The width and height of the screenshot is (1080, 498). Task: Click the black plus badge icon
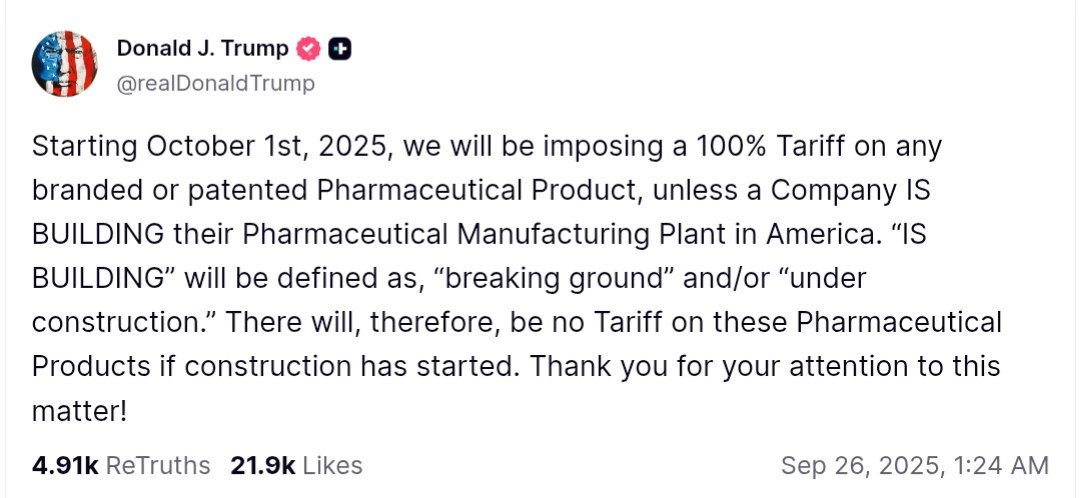(x=339, y=48)
